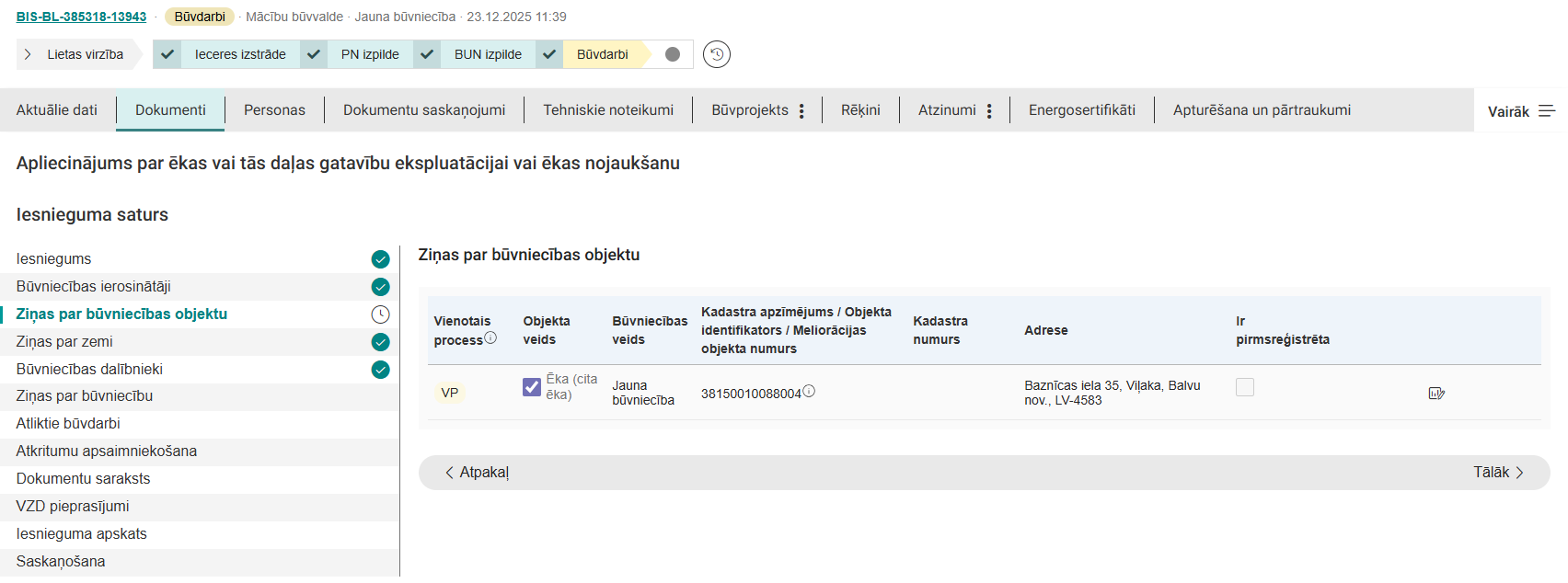Click the pending clock status icon in sidebar

pos(380,314)
